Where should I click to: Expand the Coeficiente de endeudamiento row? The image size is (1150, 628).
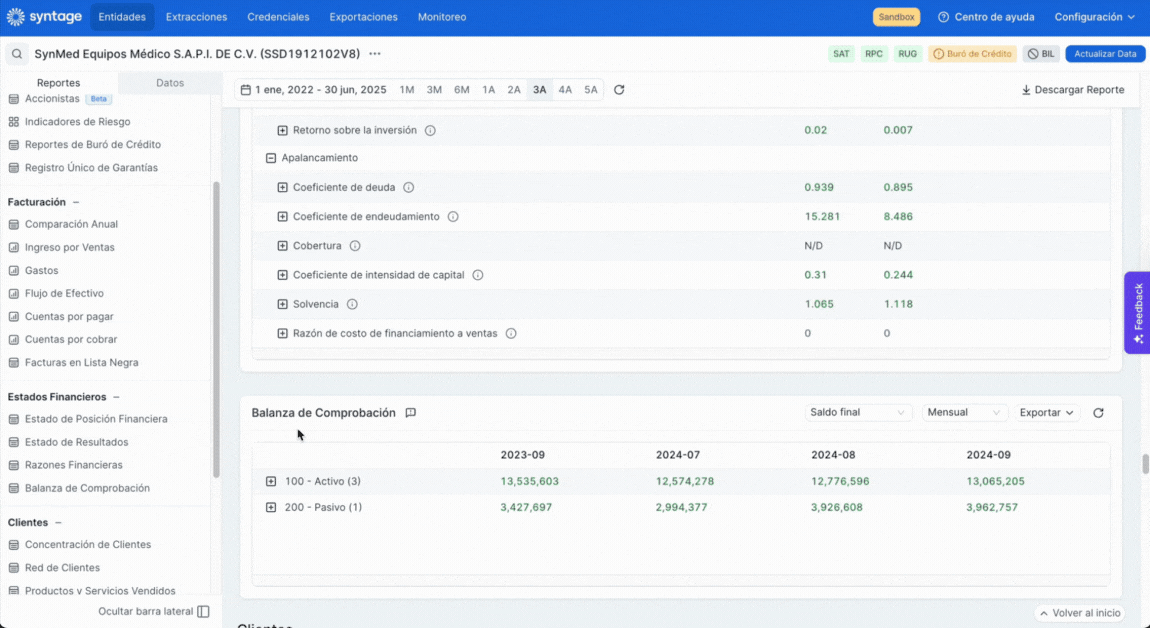[x=282, y=217]
